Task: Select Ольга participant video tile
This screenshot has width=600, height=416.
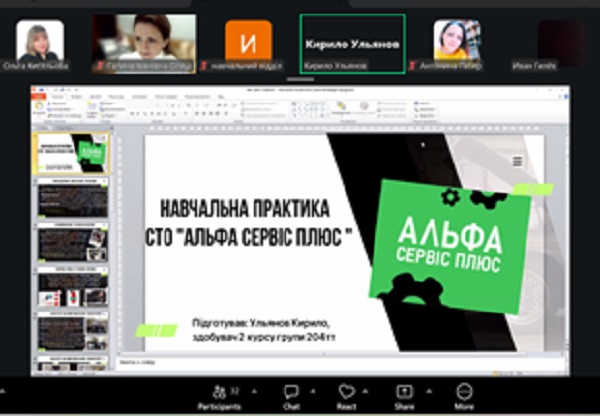Action: 41,43
